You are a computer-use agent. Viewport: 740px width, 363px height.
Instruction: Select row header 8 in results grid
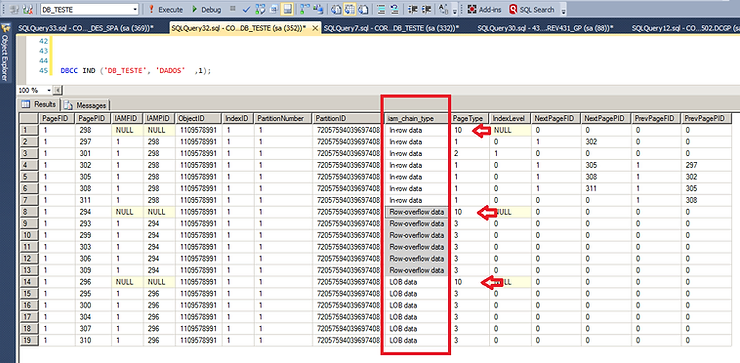29,211
